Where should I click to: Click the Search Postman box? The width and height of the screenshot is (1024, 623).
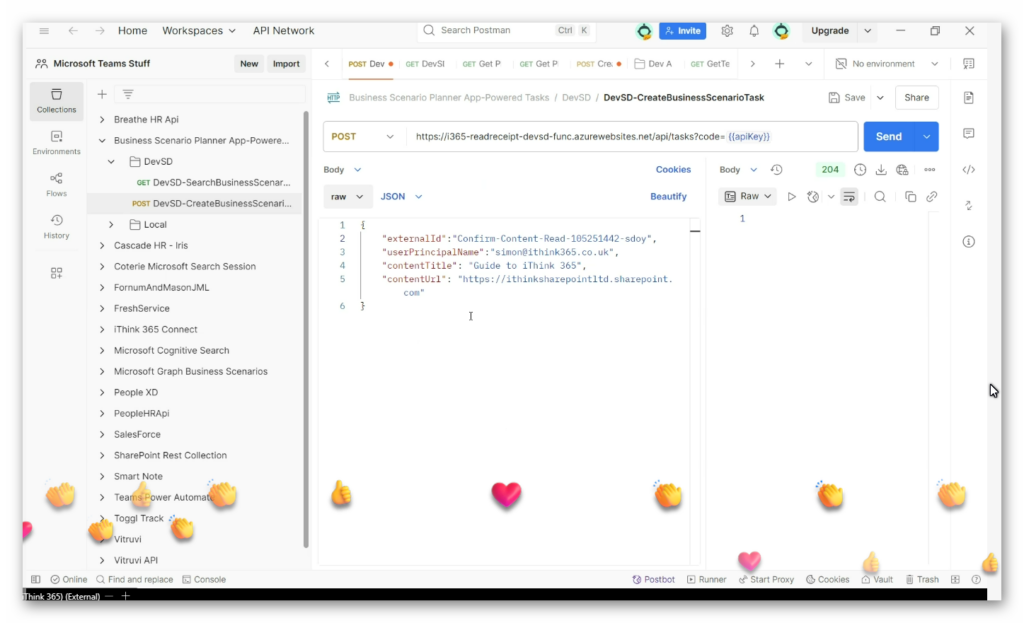click(x=505, y=30)
